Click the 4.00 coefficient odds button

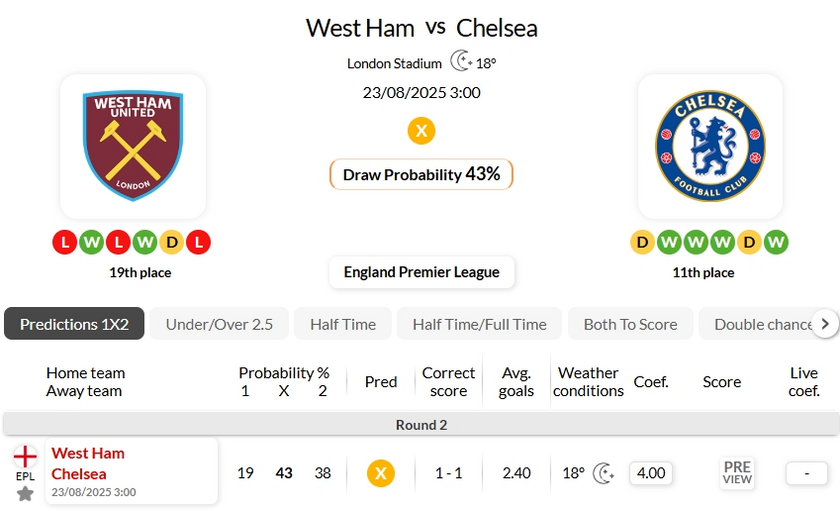click(x=651, y=473)
